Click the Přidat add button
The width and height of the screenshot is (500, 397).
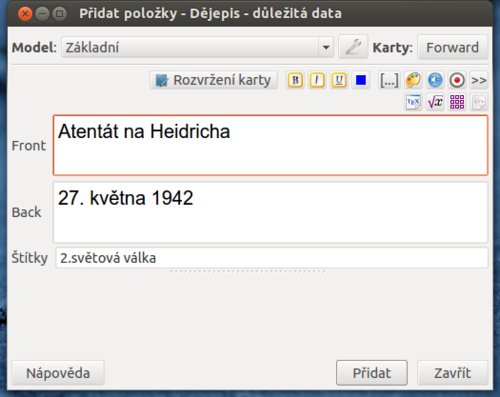pyautogui.click(x=372, y=373)
